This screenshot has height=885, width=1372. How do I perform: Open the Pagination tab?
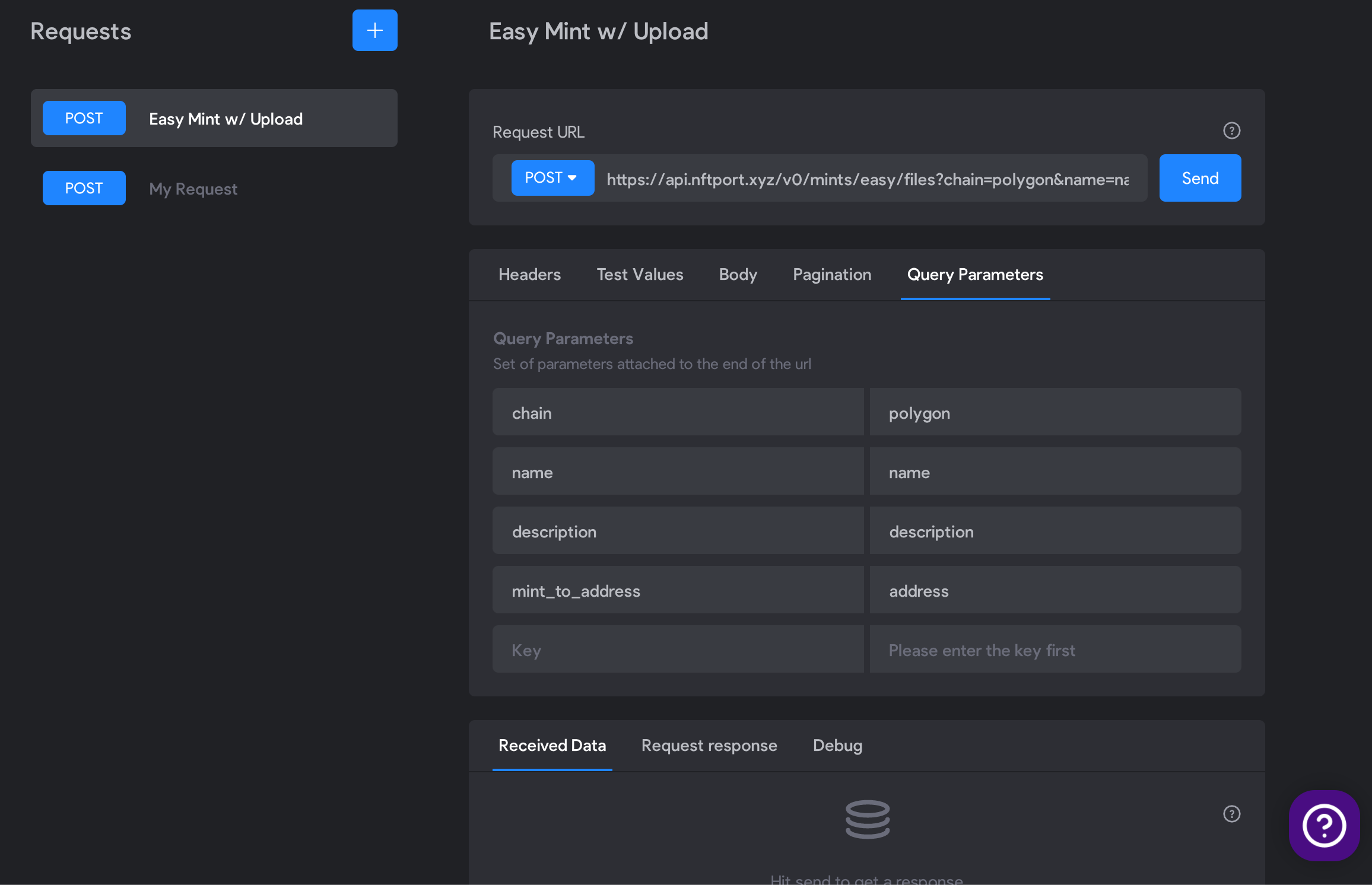point(832,275)
